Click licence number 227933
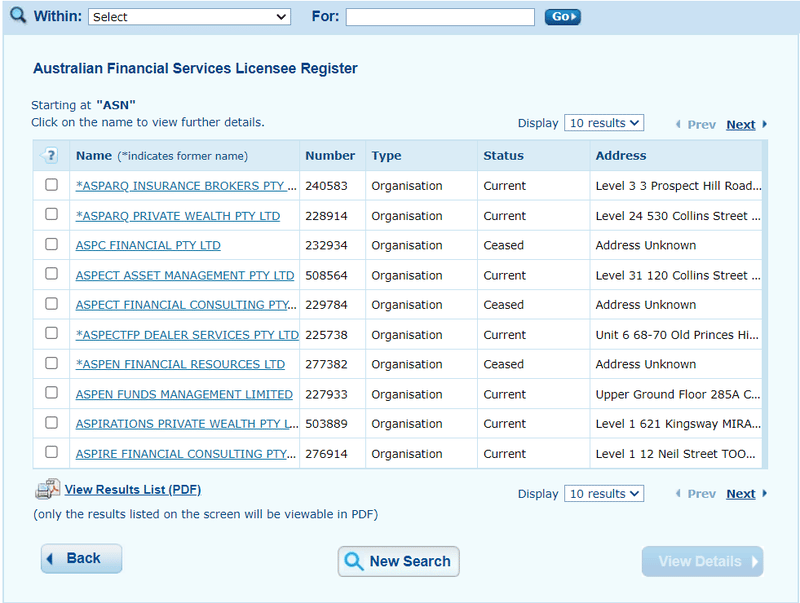 click(327, 395)
